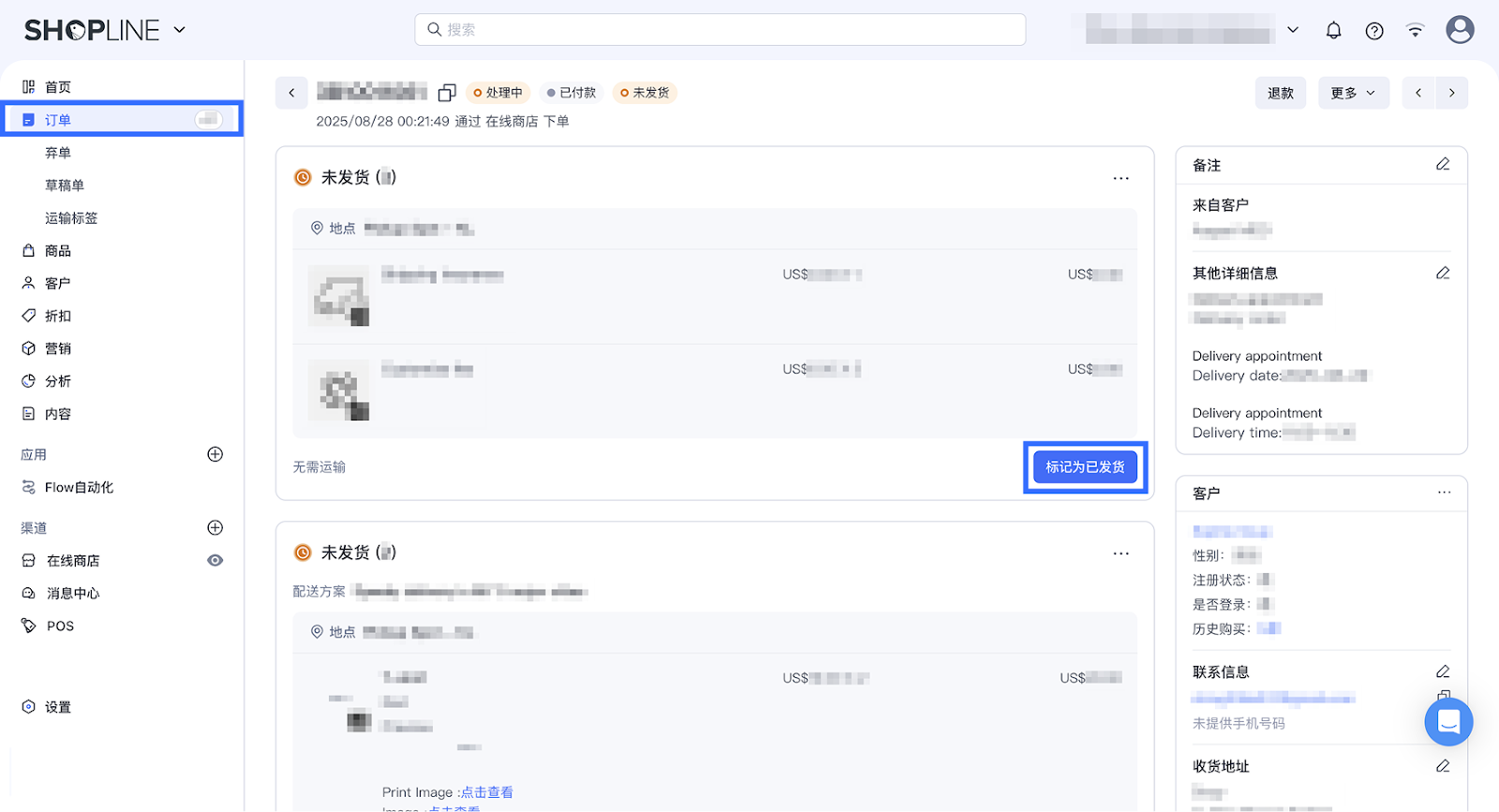
Task: Click the 来自客户 heading
Action: [x=1221, y=205]
